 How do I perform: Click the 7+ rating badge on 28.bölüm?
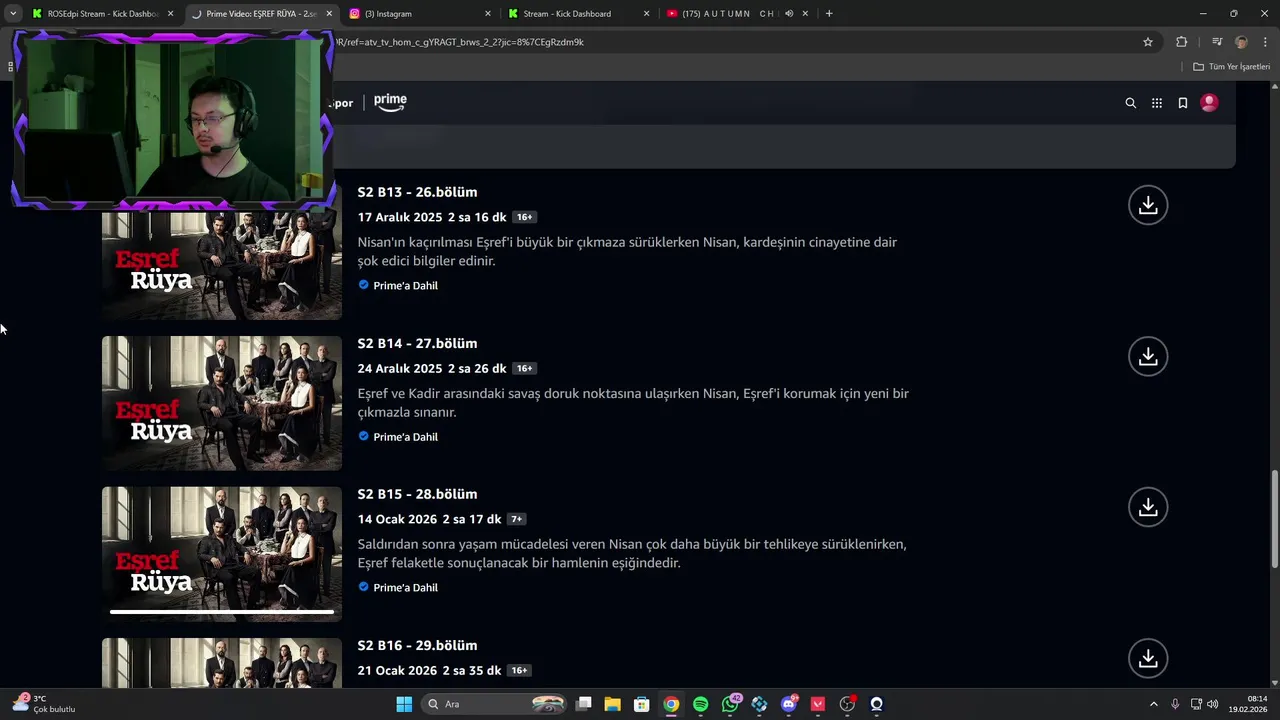point(517,519)
